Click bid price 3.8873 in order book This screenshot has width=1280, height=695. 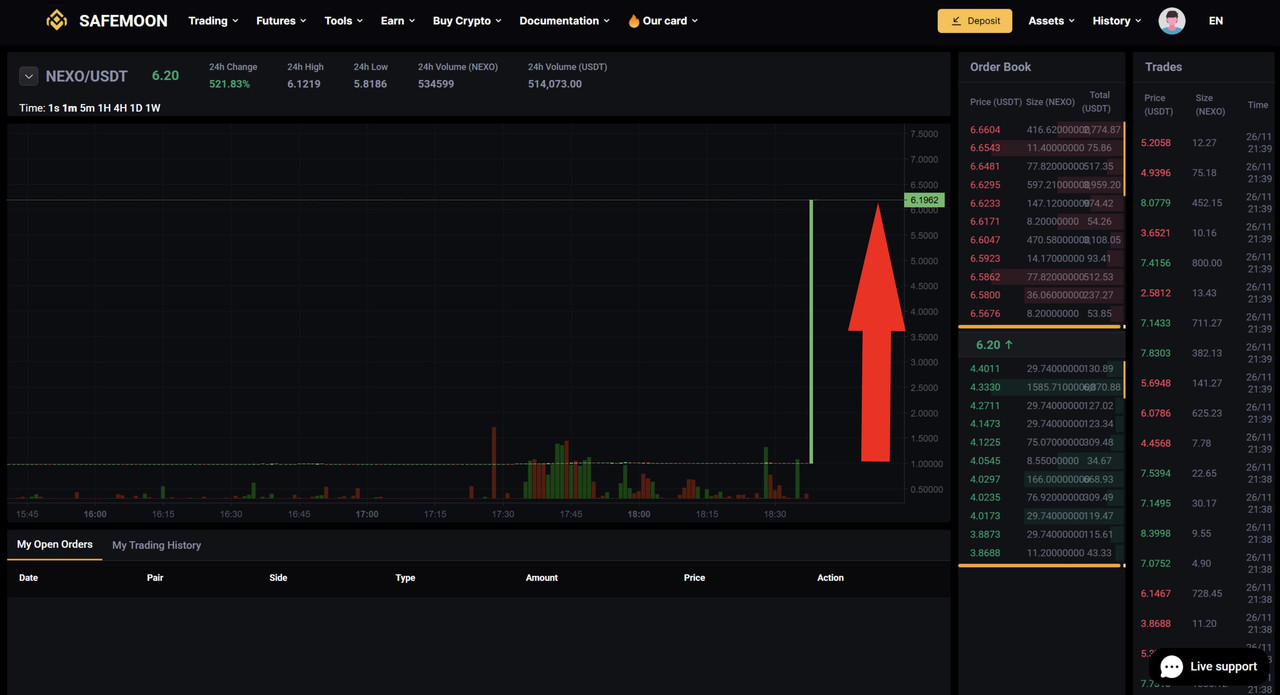tap(985, 535)
